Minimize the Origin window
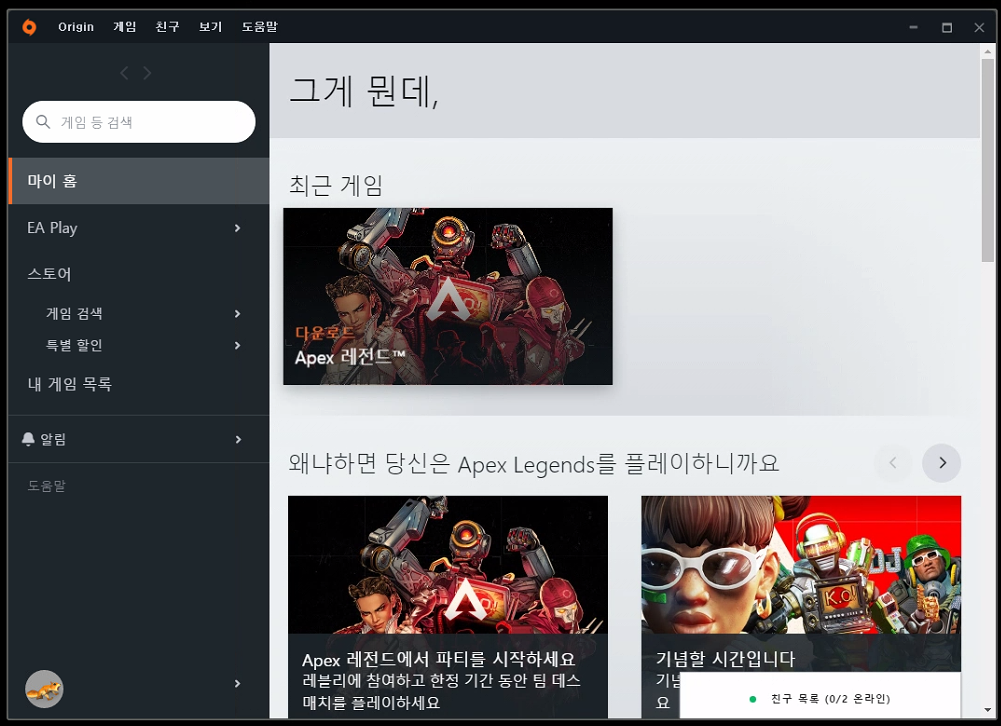 pos(914,27)
